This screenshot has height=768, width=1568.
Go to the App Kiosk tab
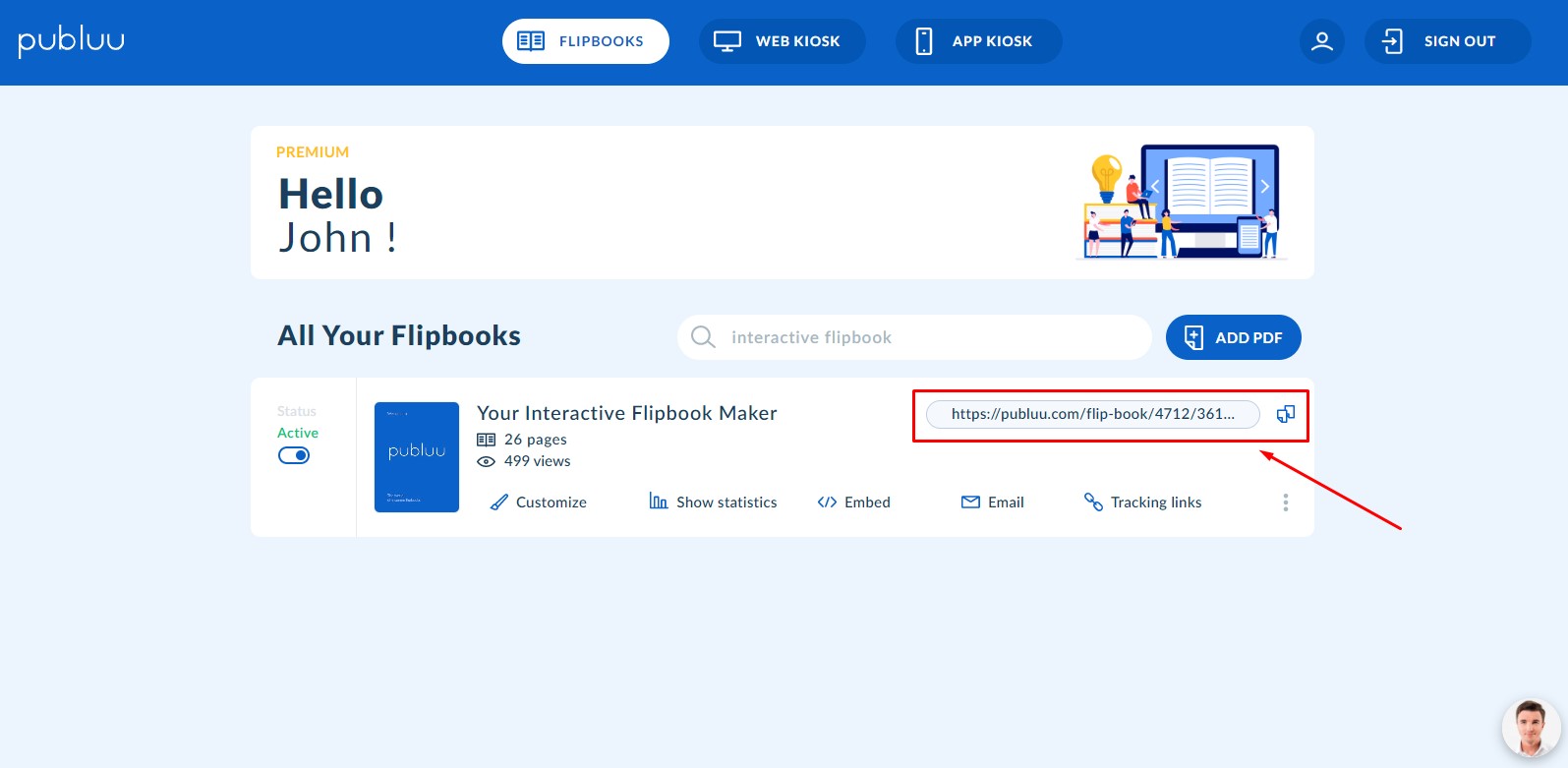click(978, 41)
